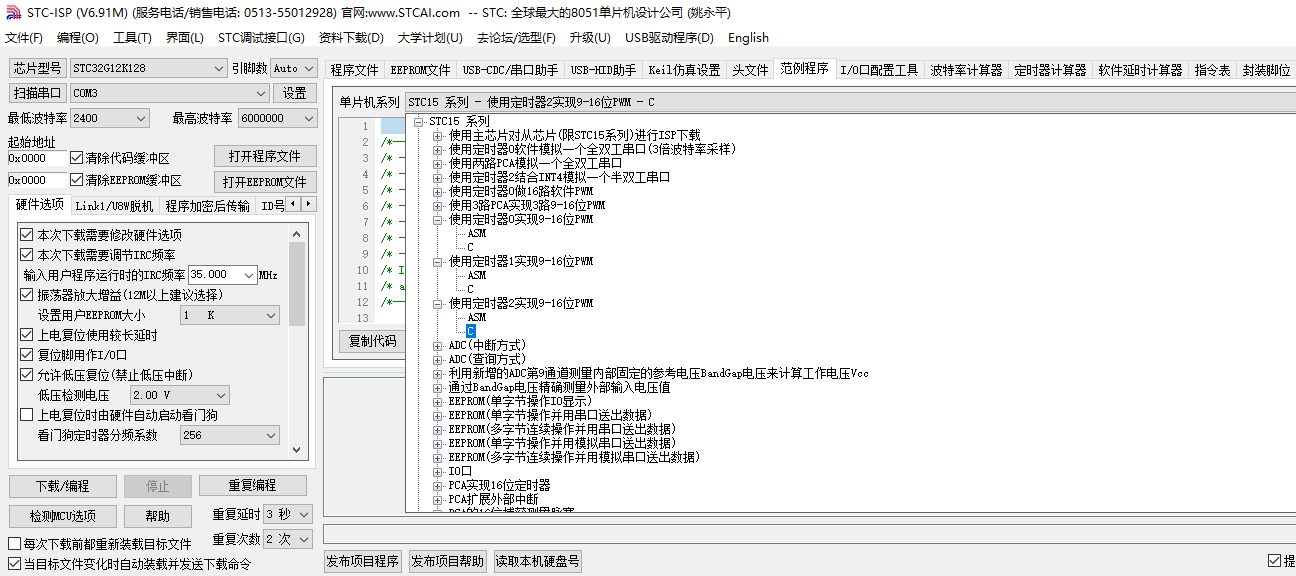Image resolution: width=1296 pixels, height=576 pixels.
Task: Expand 使用主芯片对从芯片进行ISP下载 node
Action: [x=437, y=135]
